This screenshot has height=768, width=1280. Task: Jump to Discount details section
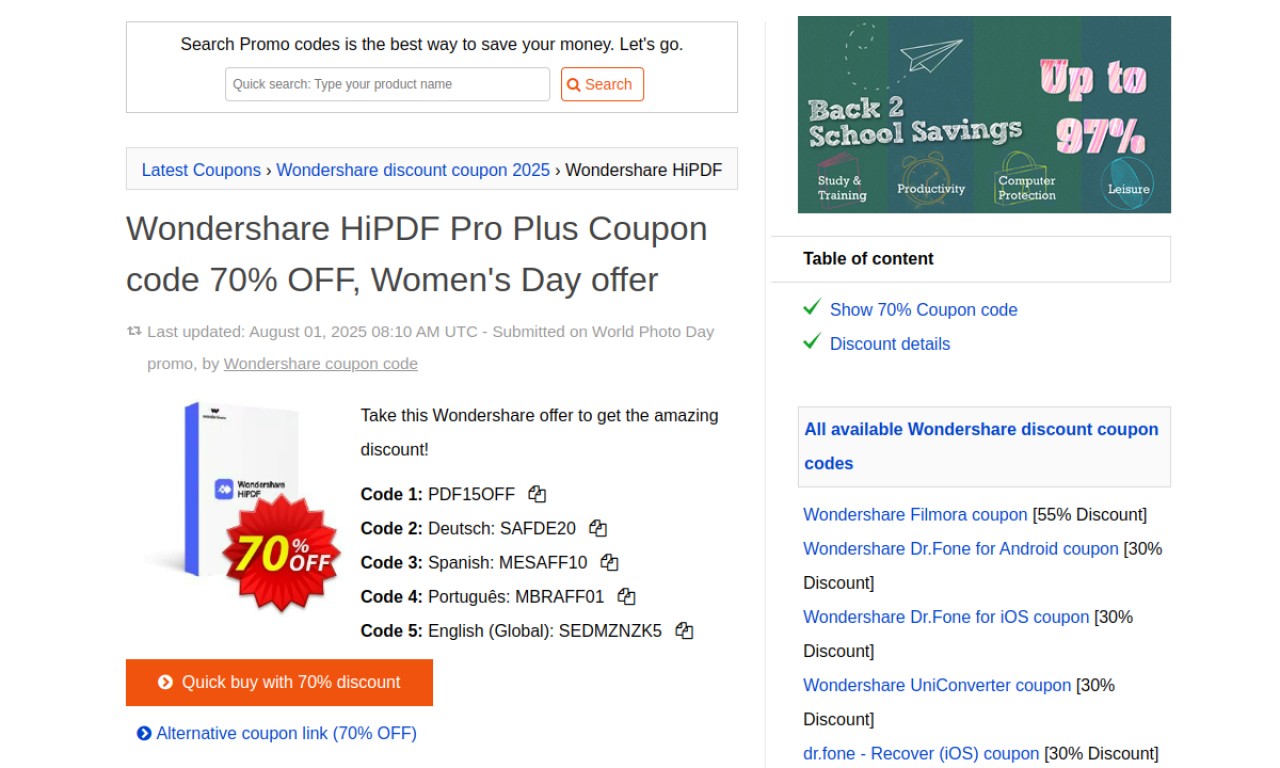890,344
